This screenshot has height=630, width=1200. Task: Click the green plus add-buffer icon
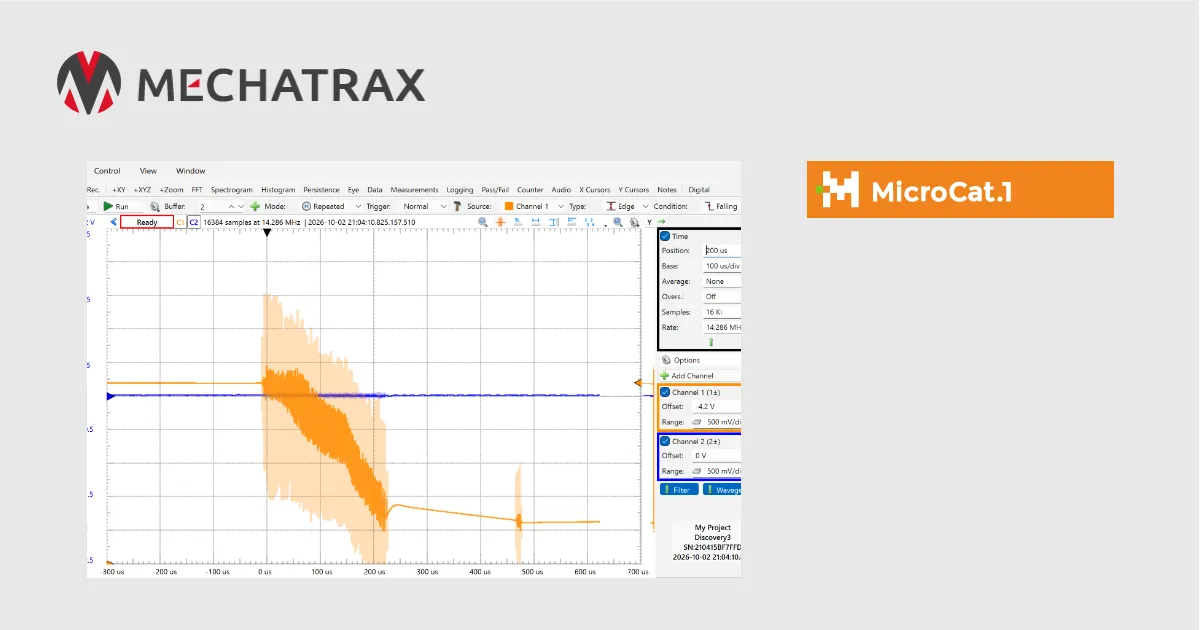tap(256, 206)
